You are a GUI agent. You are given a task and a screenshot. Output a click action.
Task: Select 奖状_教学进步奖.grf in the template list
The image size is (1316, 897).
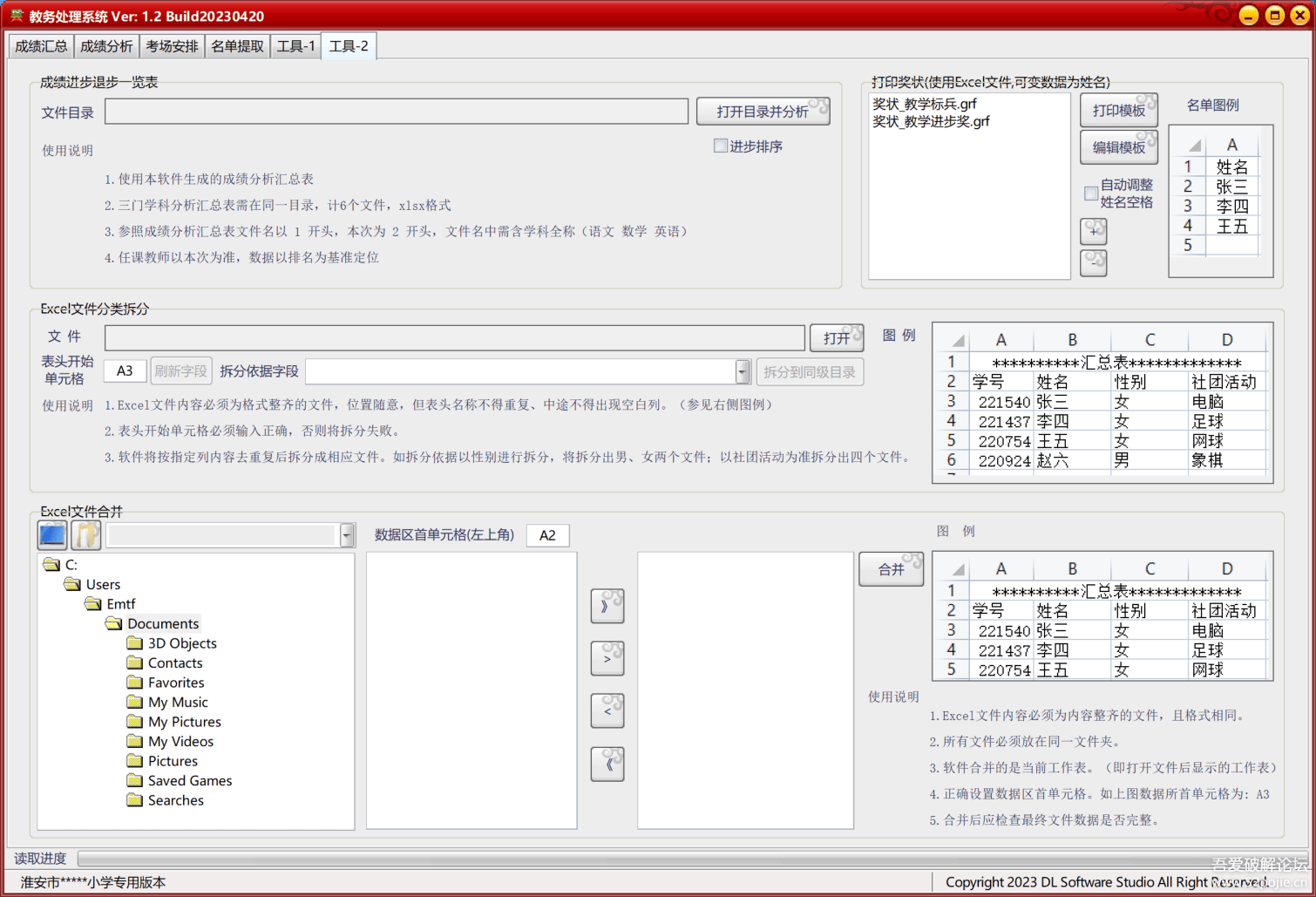pos(931,121)
